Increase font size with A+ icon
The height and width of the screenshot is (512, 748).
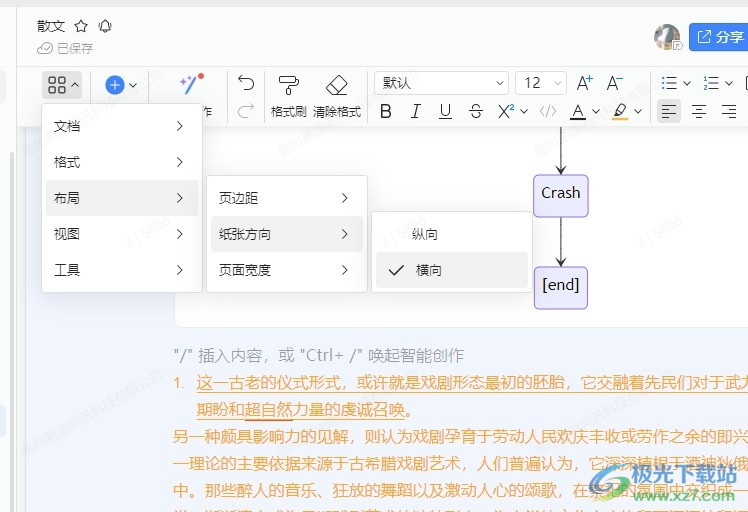(x=584, y=83)
